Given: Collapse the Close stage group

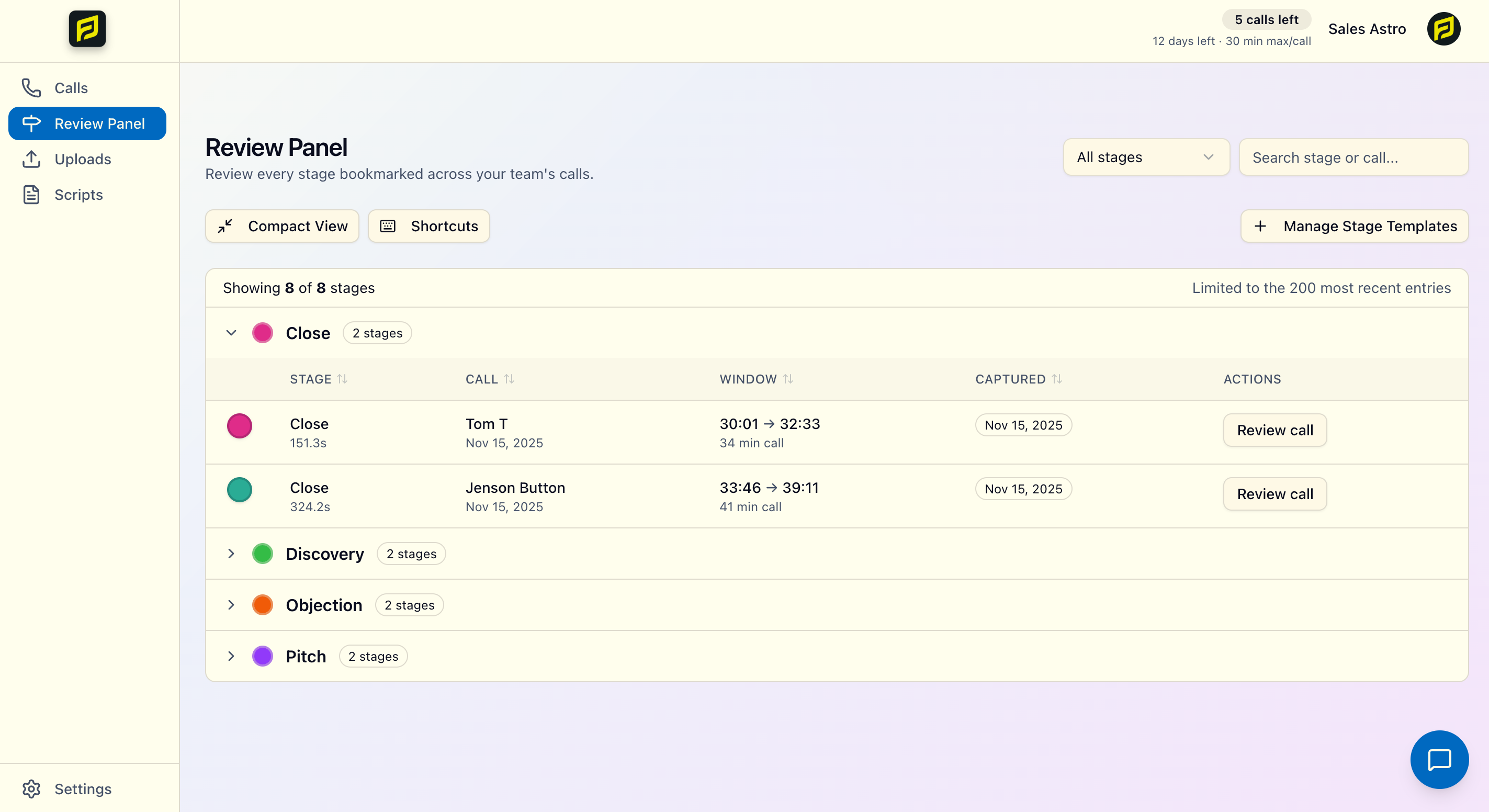Looking at the screenshot, I should (x=231, y=332).
